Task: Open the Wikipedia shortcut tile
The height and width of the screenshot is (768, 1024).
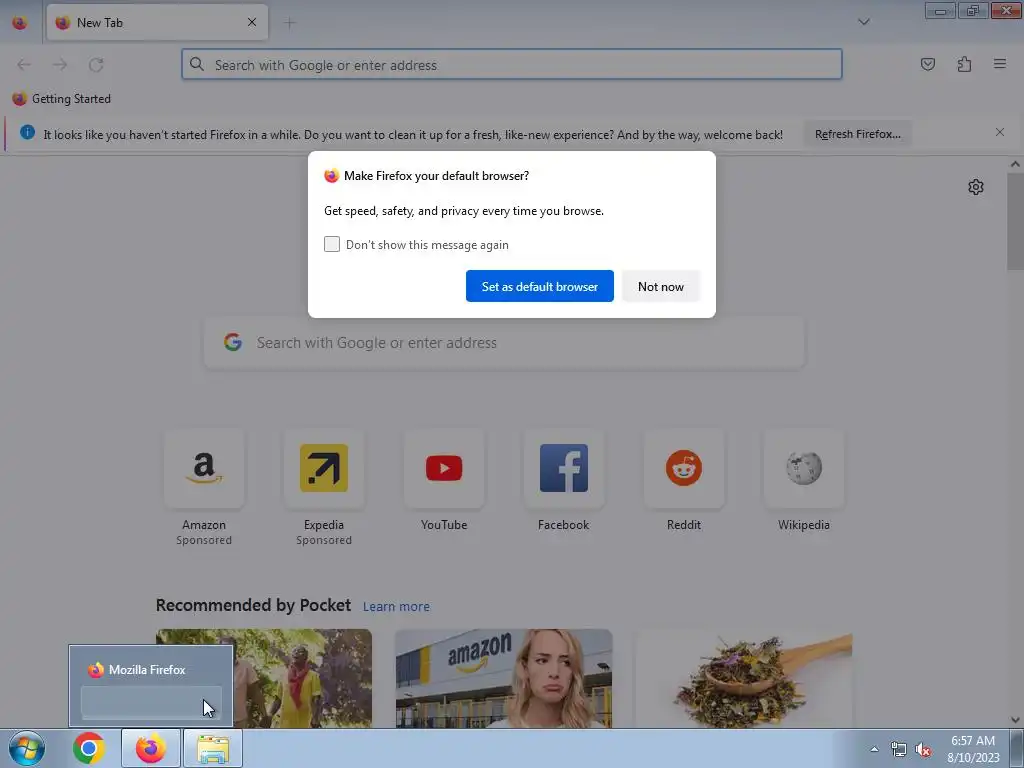Action: click(804, 468)
